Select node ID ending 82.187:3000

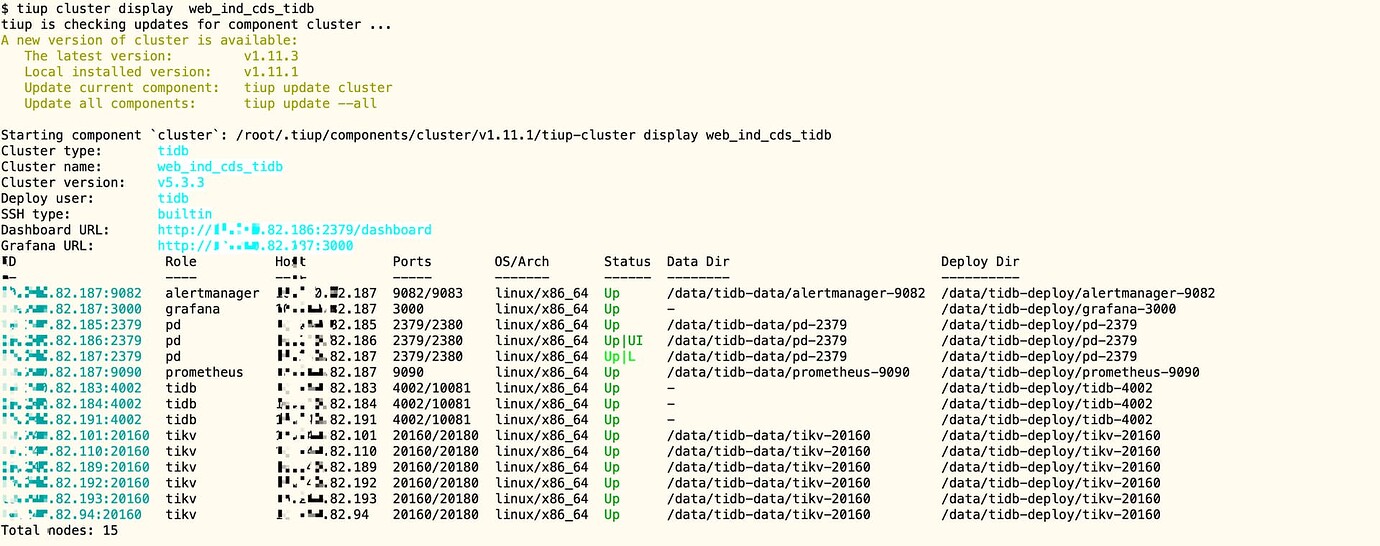[72, 310]
